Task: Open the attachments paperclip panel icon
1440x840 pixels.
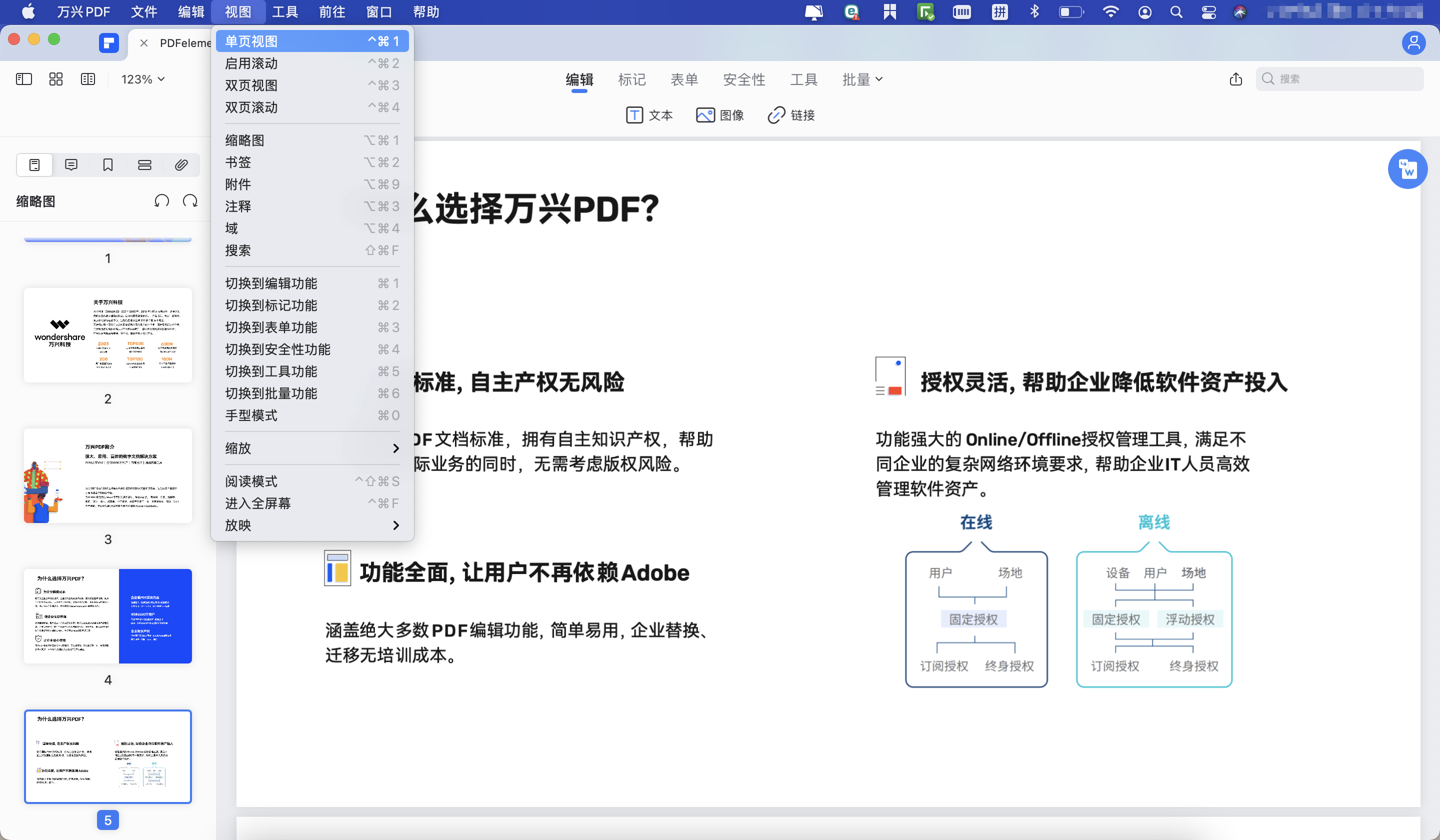Action: click(x=181, y=165)
